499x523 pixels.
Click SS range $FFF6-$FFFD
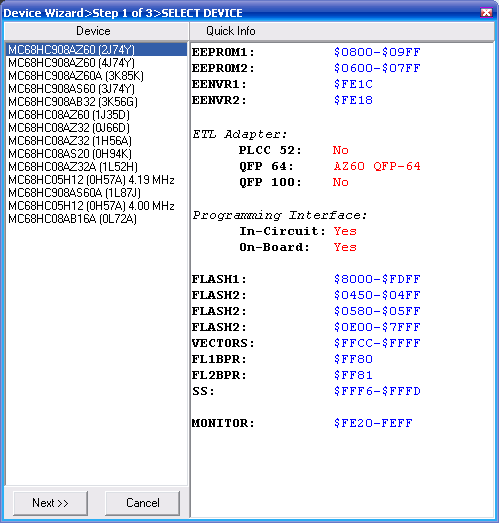pyautogui.click(x=377, y=391)
